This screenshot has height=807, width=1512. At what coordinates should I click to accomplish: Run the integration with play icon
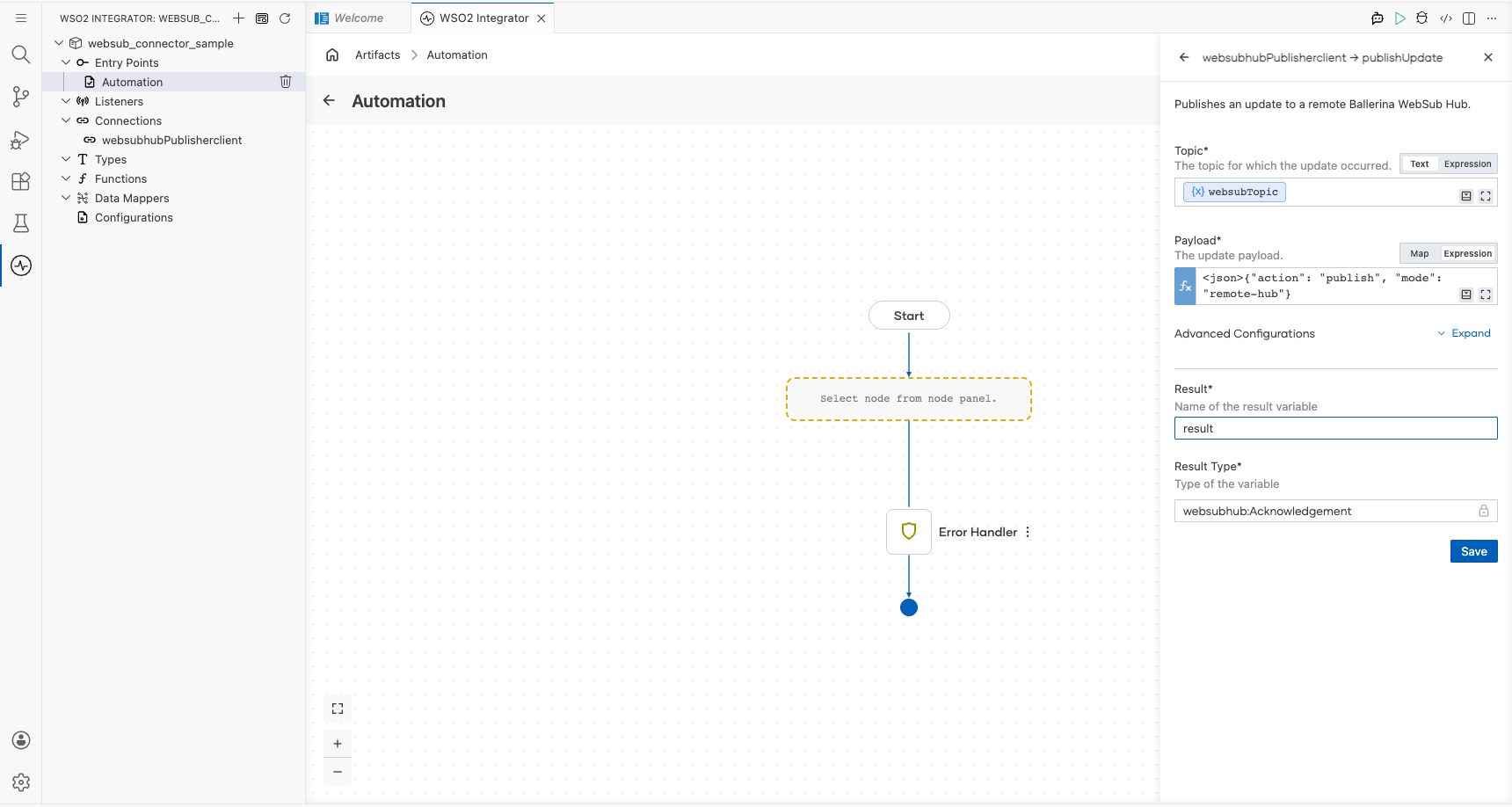click(1400, 18)
